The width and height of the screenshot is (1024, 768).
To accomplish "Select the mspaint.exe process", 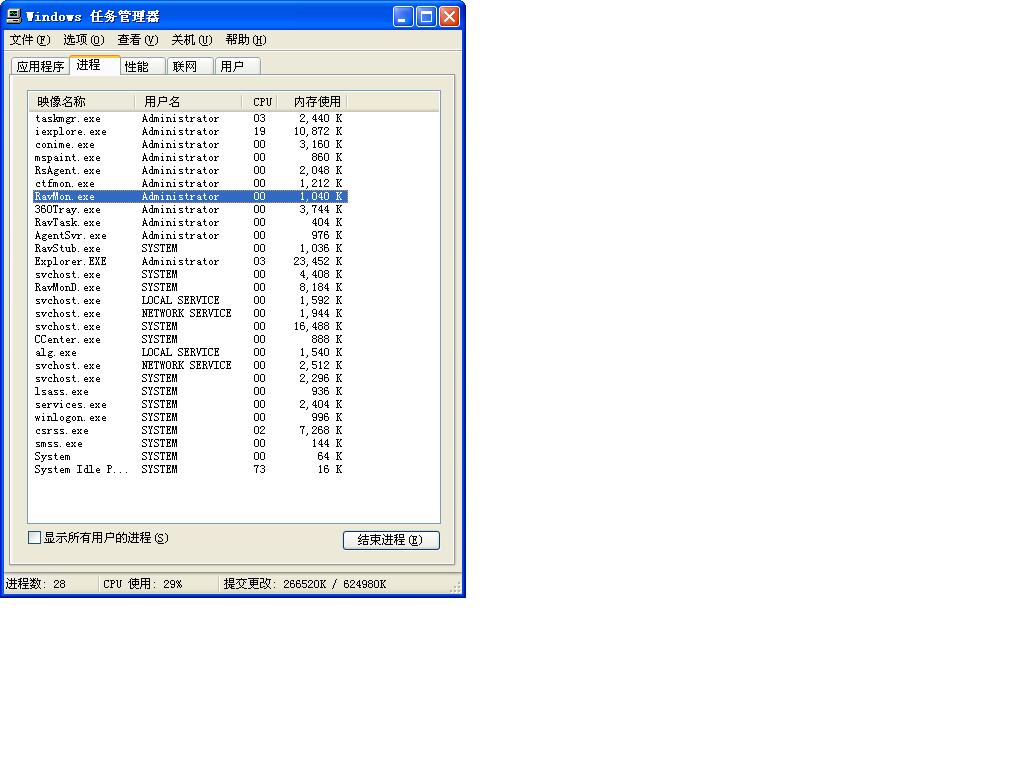I will click(x=189, y=158).
